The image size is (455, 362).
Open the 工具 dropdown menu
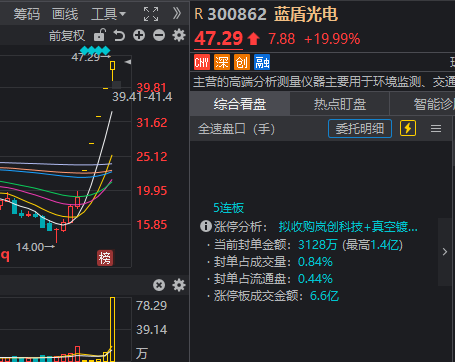pos(108,14)
